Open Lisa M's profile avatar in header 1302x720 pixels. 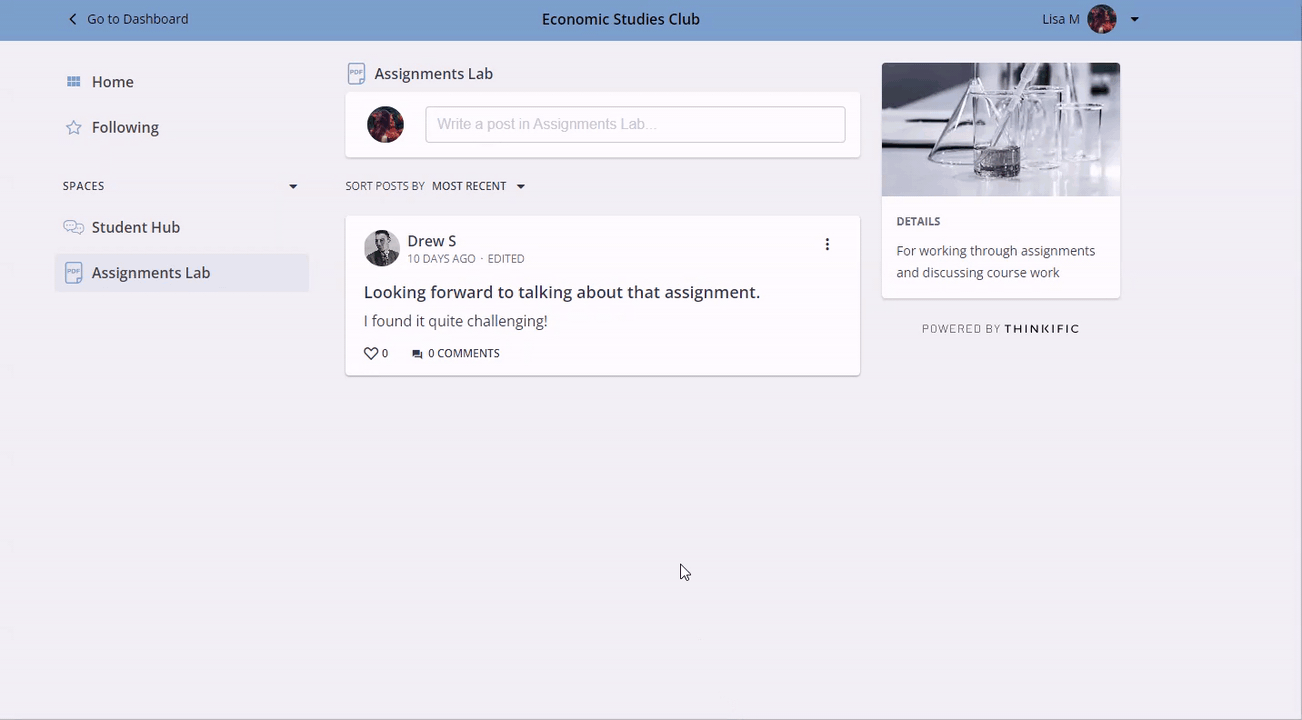coord(1102,19)
